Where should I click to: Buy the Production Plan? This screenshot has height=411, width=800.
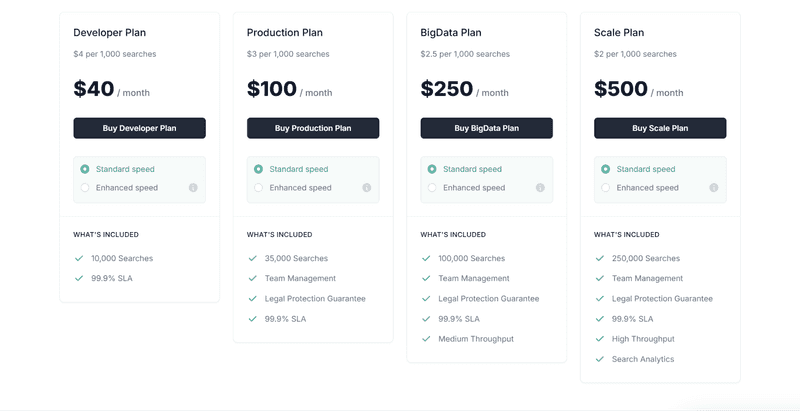coord(313,128)
